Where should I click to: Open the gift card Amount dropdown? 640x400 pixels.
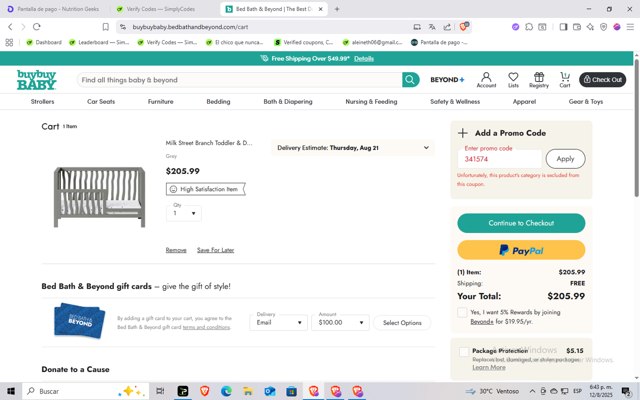pos(340,322)
